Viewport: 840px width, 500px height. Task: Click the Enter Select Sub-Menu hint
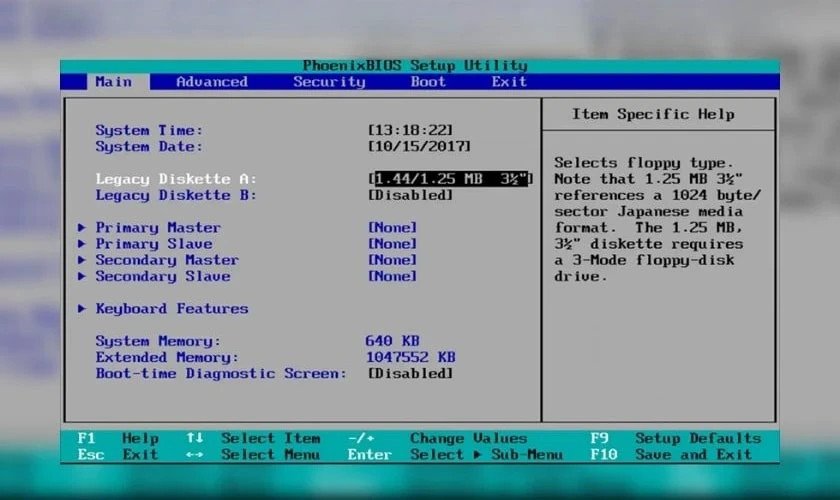tap(455, 455)
